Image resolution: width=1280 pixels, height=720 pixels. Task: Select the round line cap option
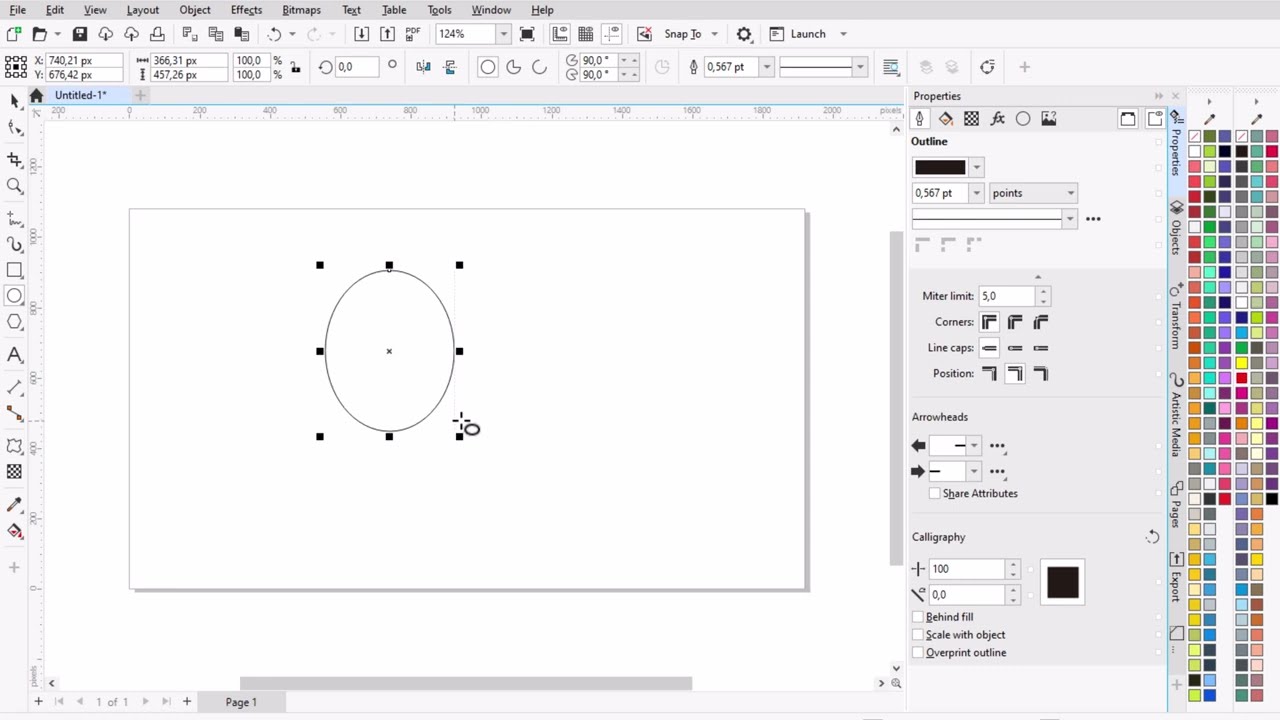tap(1015, 348)
